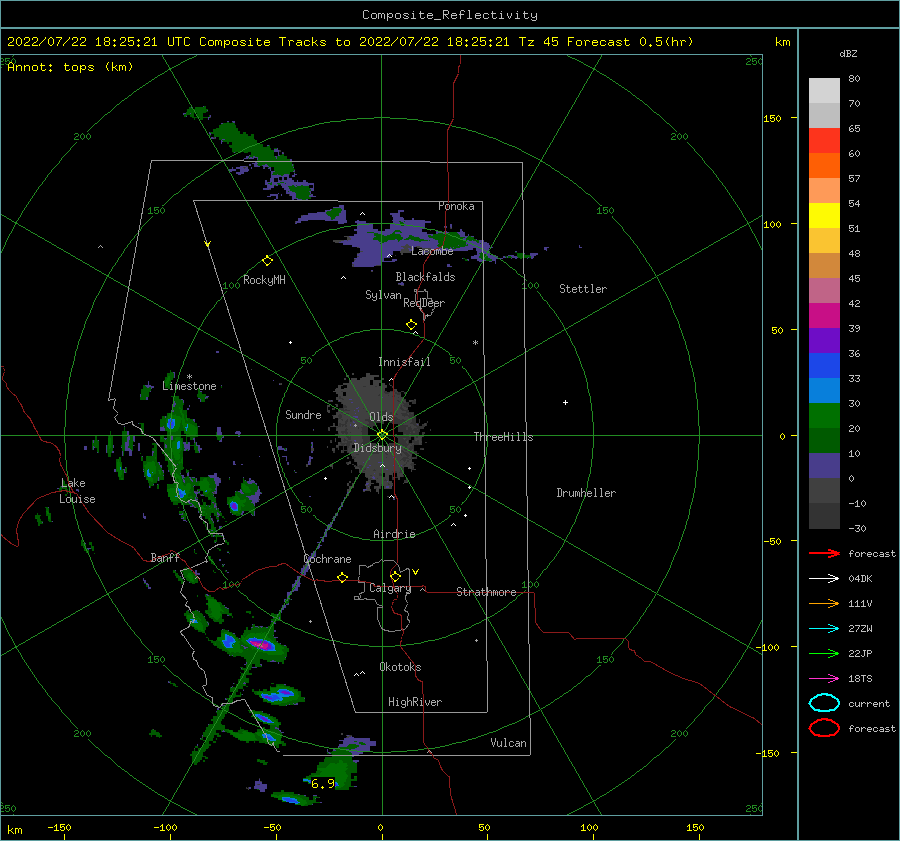Click the Sylvan label
This screenshot has height=841, width=900.
[x=383, y=295]
